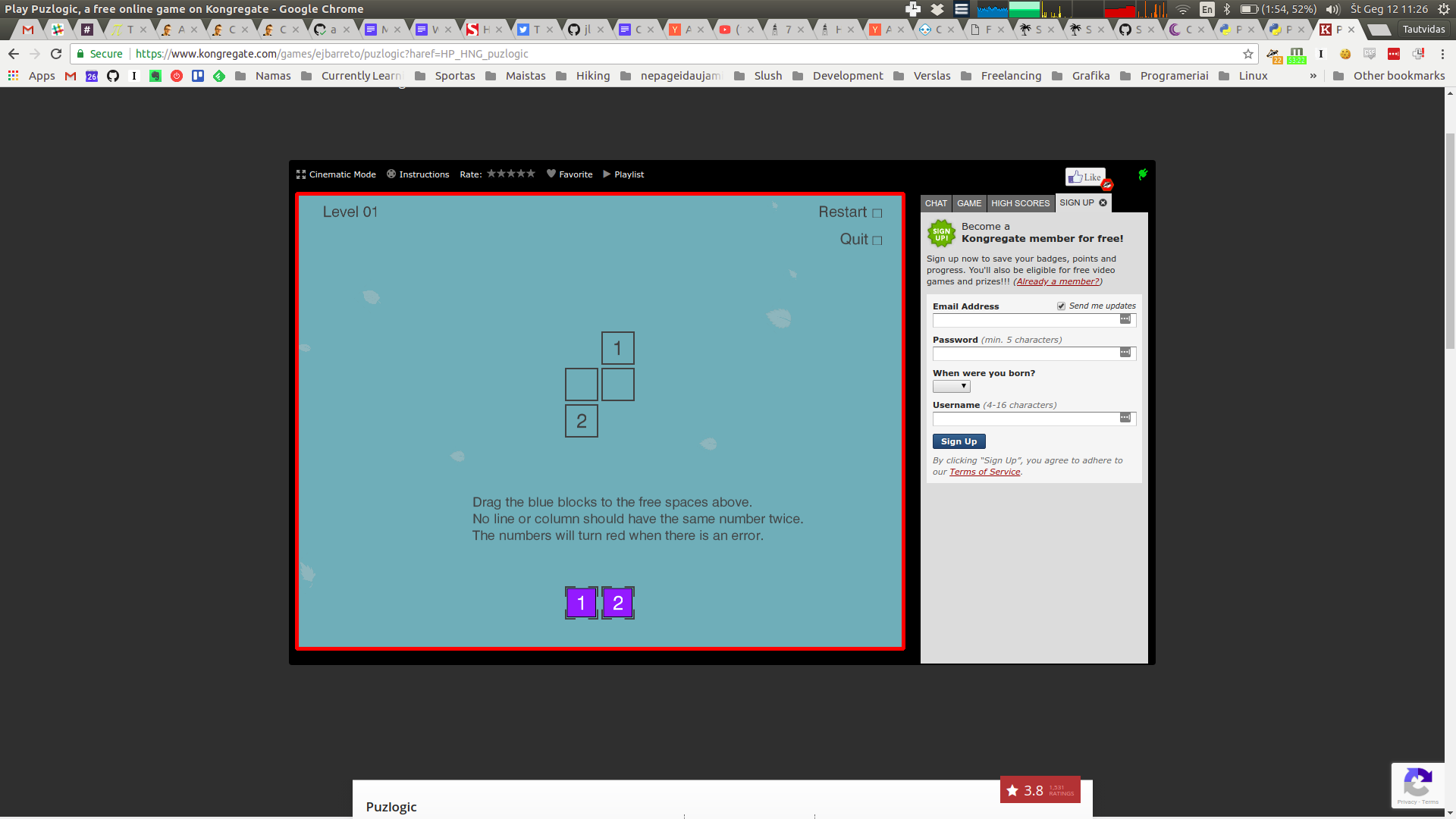Viewport: 1456px width, 819px height.
Task: Click the Sign Up button
Action: coord(957,441)
